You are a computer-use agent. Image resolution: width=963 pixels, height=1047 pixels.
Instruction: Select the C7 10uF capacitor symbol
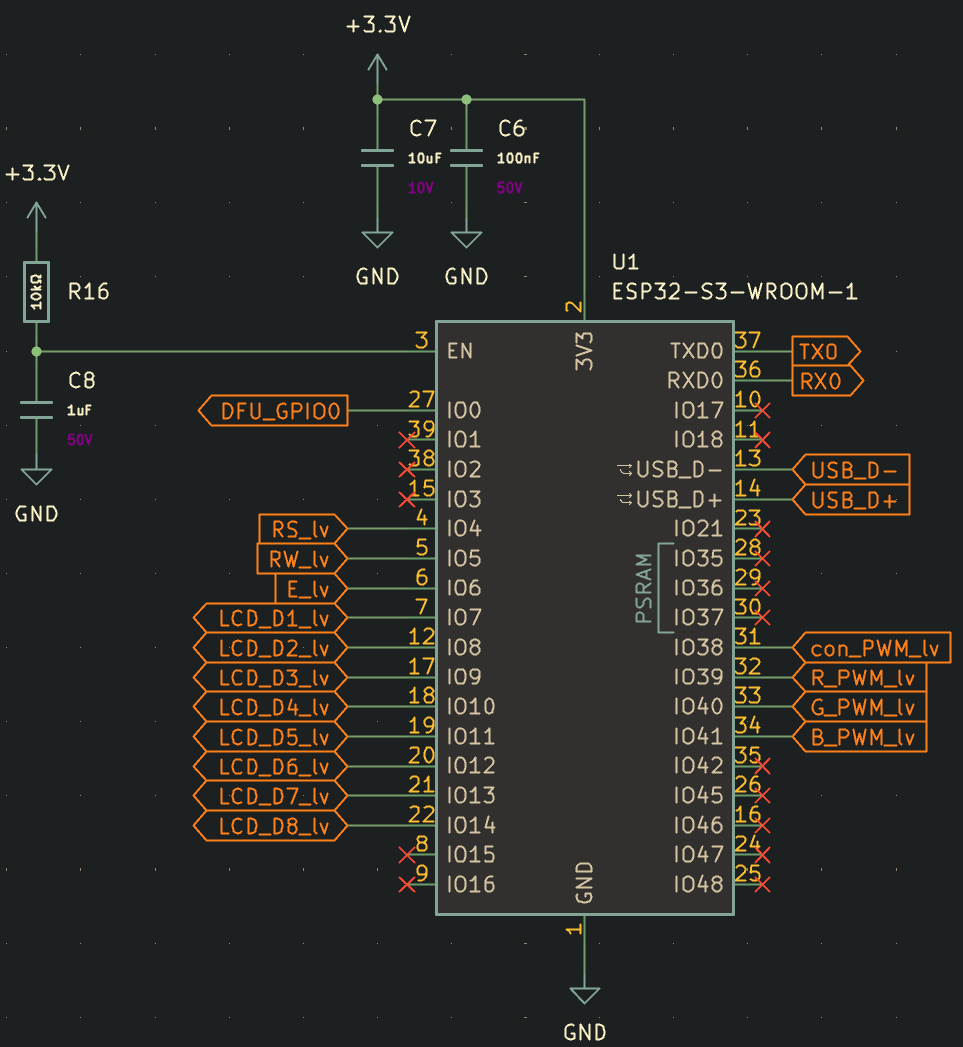377,158
